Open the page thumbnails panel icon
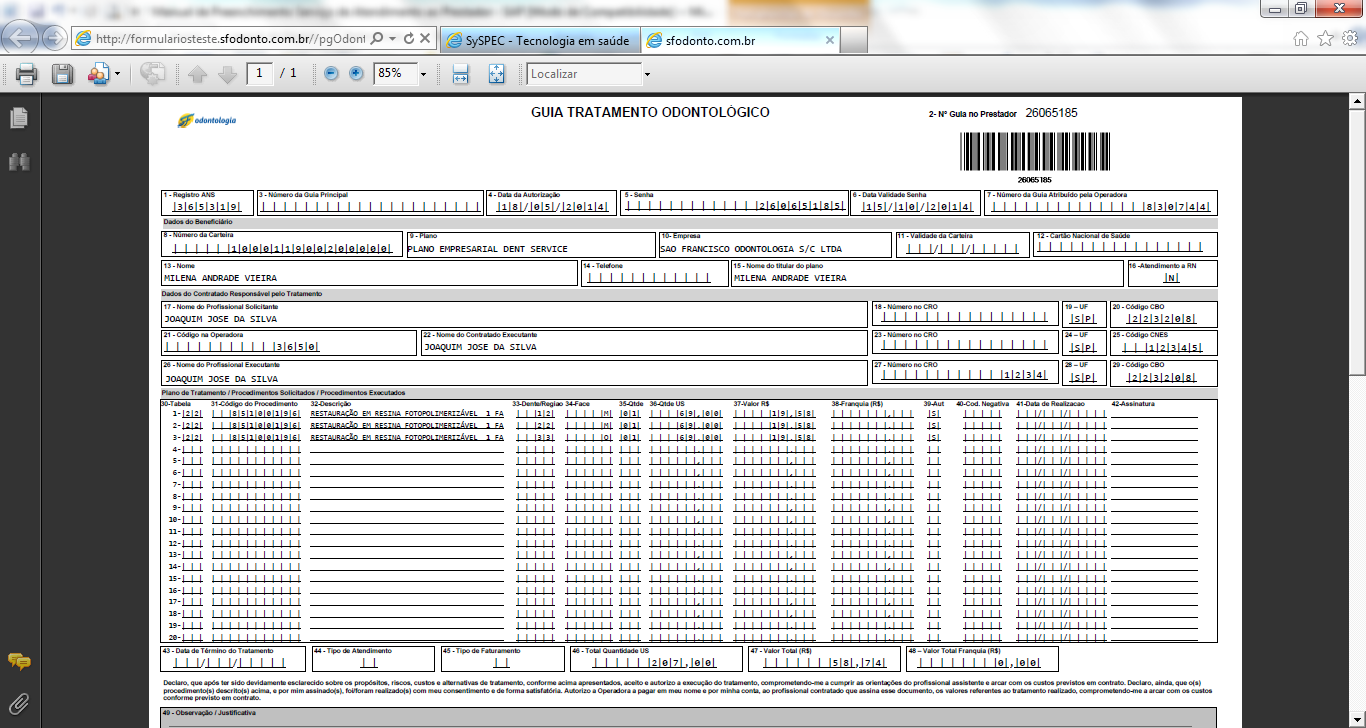Image resolution: width=1366 pixels, height=728 pixels. coord(18,118)
